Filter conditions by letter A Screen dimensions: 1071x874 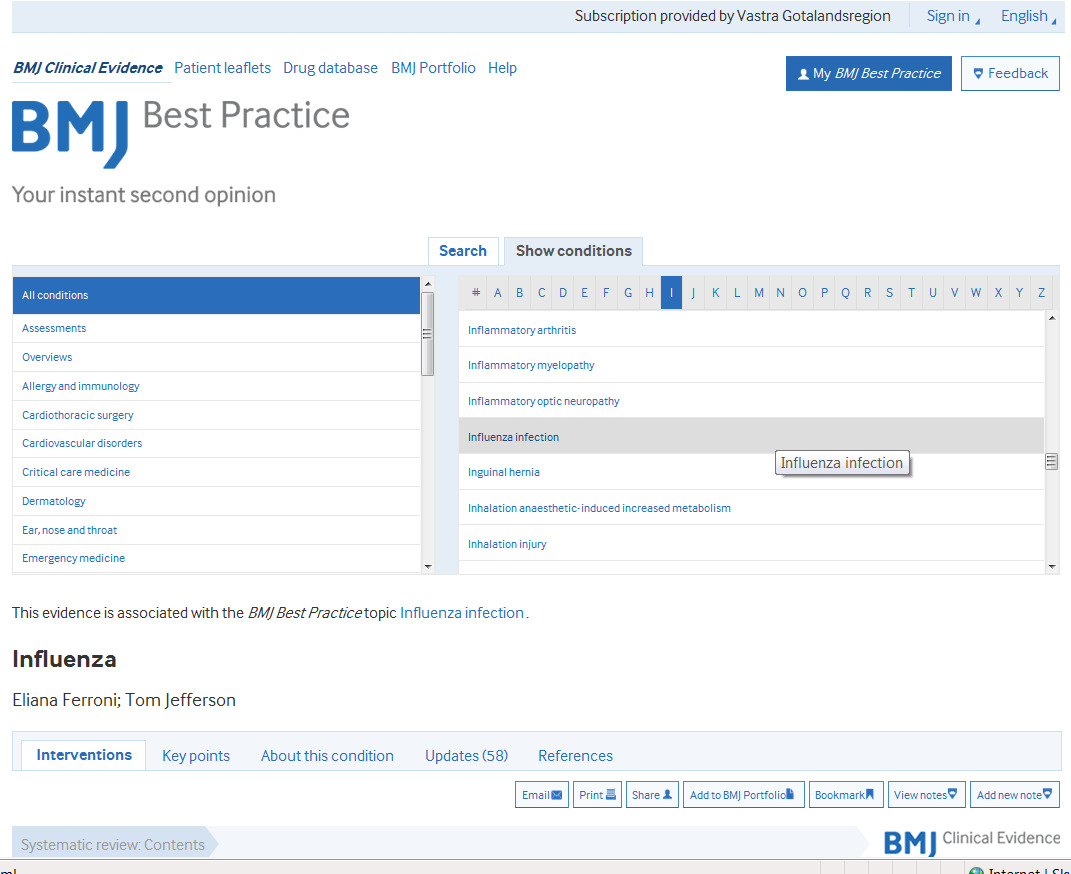[497, 293]
